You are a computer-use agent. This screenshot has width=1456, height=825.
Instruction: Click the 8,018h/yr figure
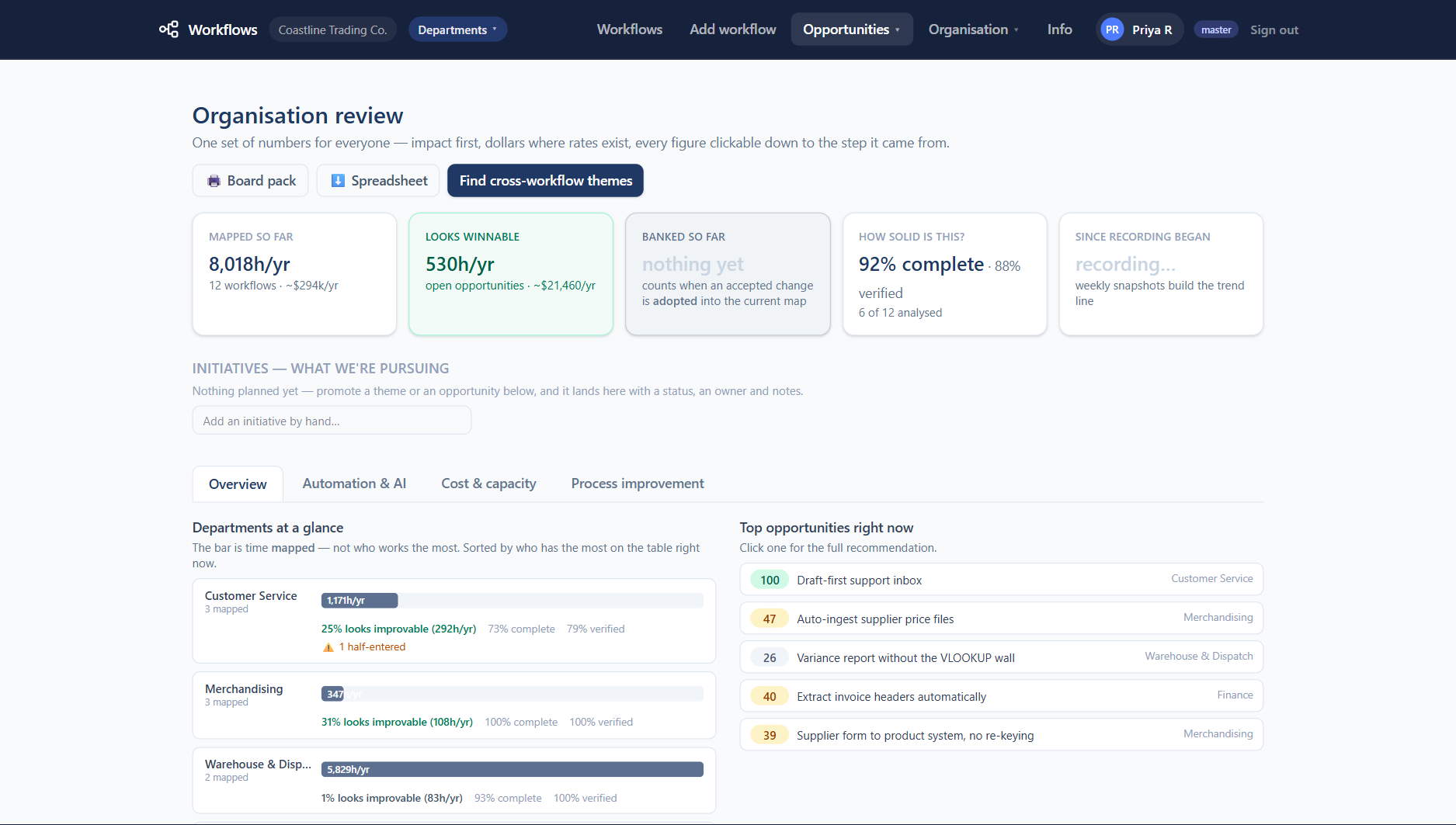[x=249, y=265]
